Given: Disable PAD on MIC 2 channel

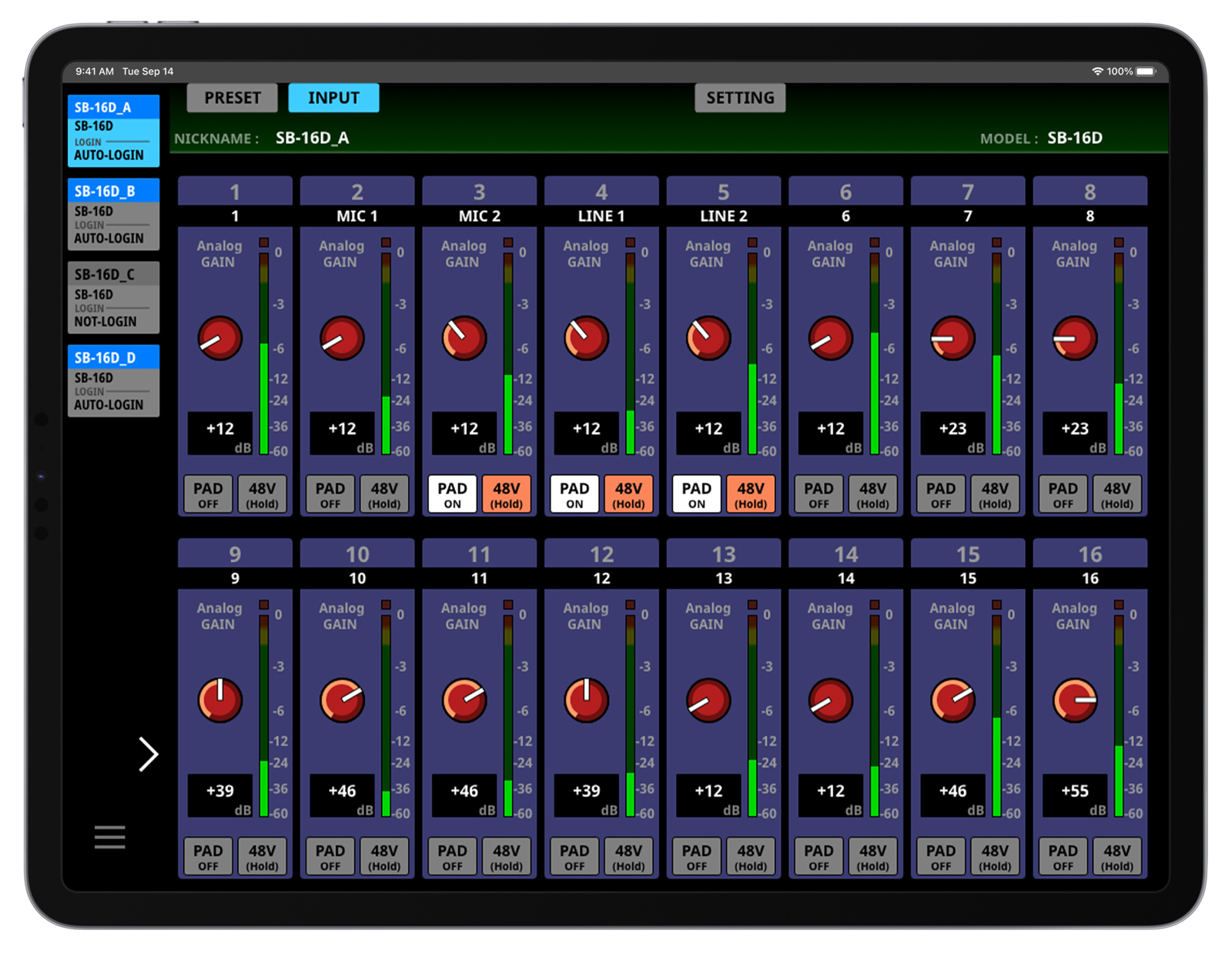Looking at the screenshot, I should [452, 495].
